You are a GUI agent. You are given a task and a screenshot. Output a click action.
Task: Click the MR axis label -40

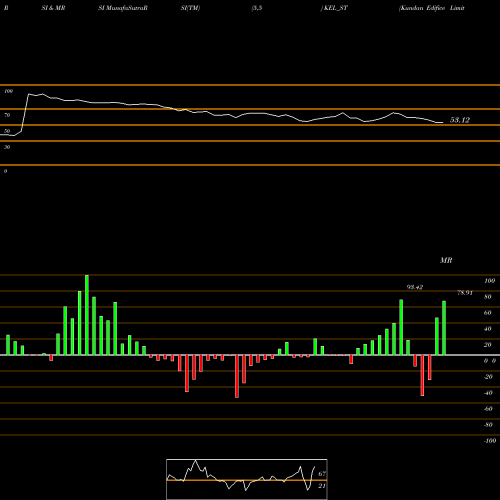488,393
